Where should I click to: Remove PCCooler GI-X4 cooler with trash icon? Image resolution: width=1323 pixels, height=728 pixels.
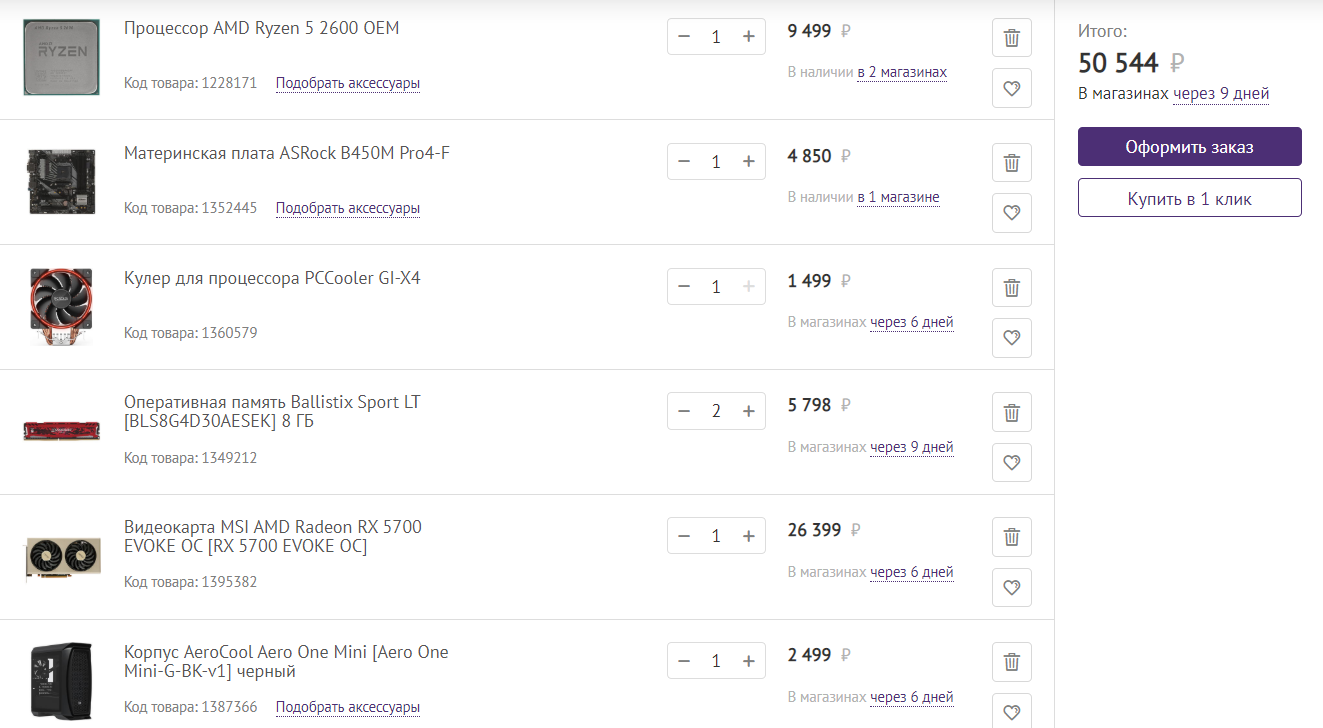coord(1011,288)
